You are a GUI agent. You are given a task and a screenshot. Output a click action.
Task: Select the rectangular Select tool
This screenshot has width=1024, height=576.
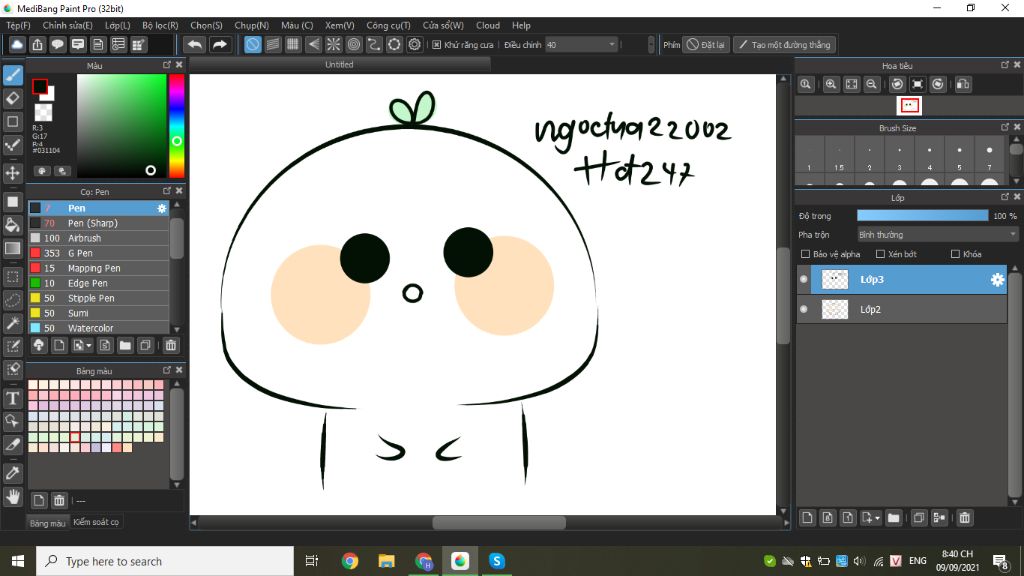13,277
